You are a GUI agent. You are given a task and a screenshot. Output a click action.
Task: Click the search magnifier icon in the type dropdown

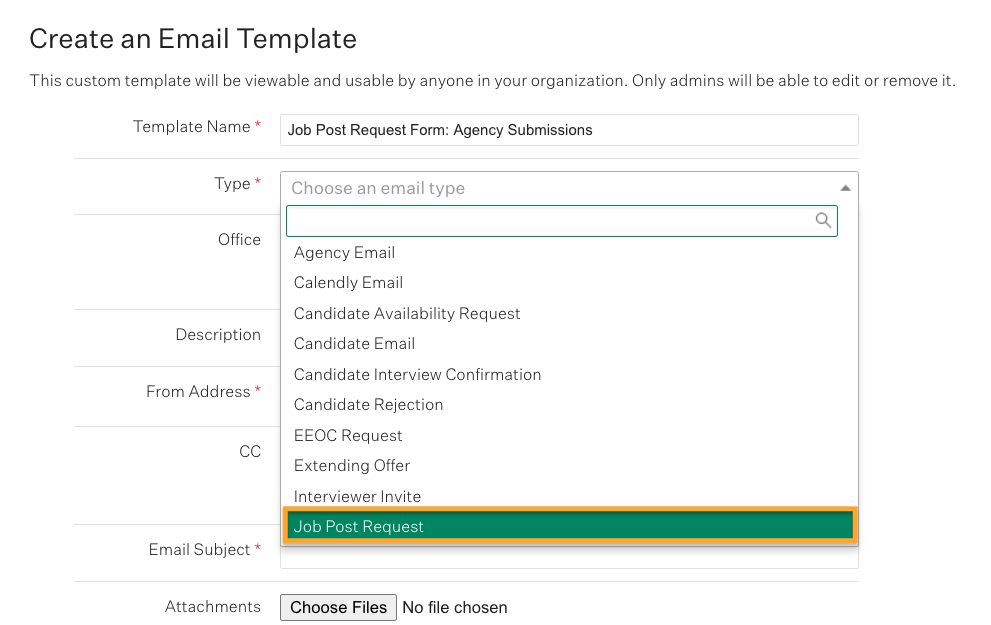pos(823,220)
